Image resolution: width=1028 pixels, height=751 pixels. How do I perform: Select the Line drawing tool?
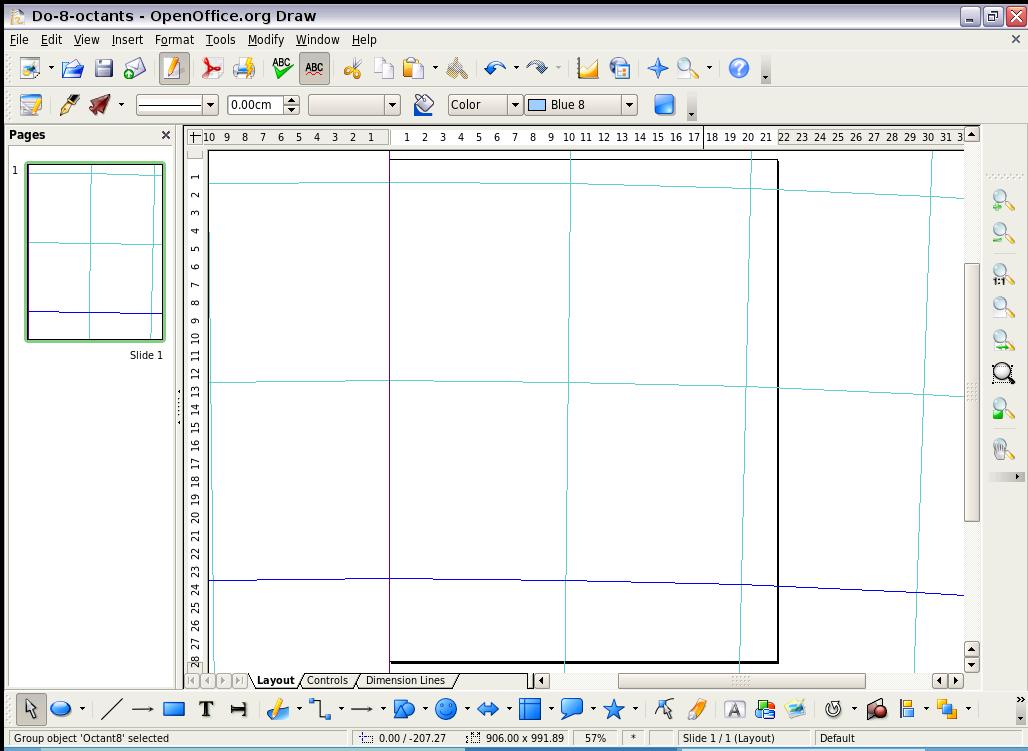(111, 708)
